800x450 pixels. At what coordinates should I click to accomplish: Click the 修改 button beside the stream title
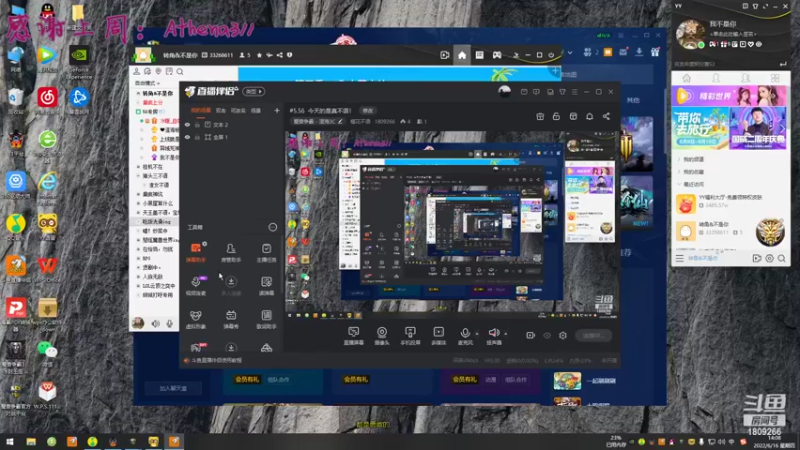[367, 110]
